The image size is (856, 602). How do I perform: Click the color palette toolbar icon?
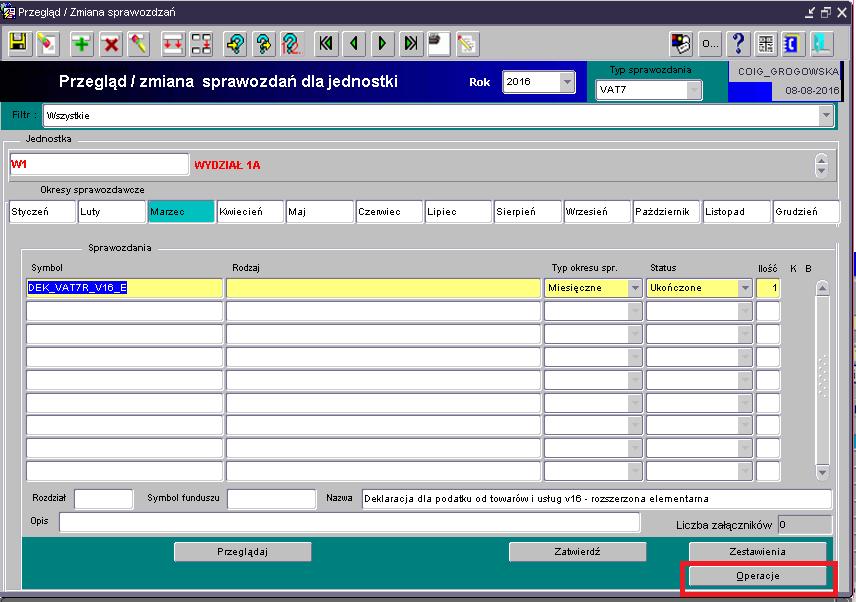click(x=681, y=44)
